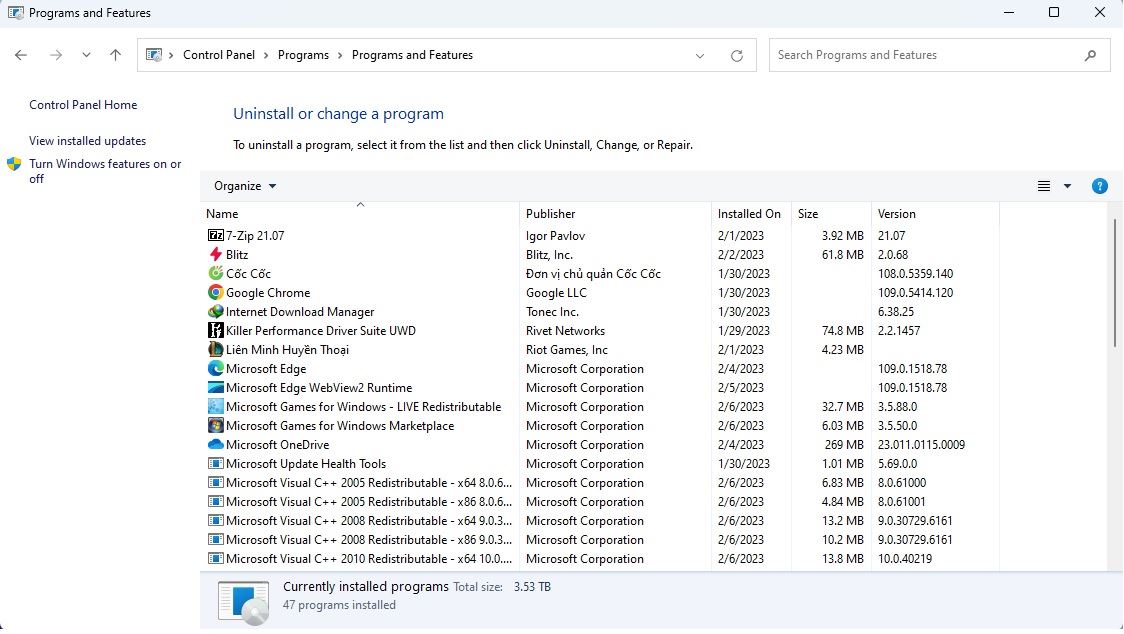Click the Internet Download Manager icon
The width and height of the screenshot is (1124, 634).
[x=215, y=312]
